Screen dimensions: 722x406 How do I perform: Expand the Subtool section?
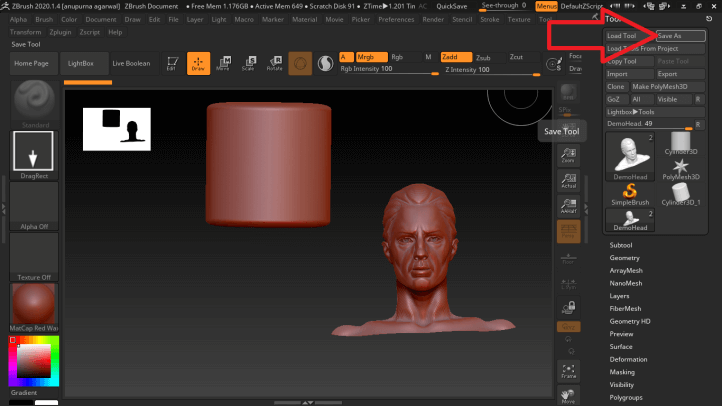click(x=621, y=245)
